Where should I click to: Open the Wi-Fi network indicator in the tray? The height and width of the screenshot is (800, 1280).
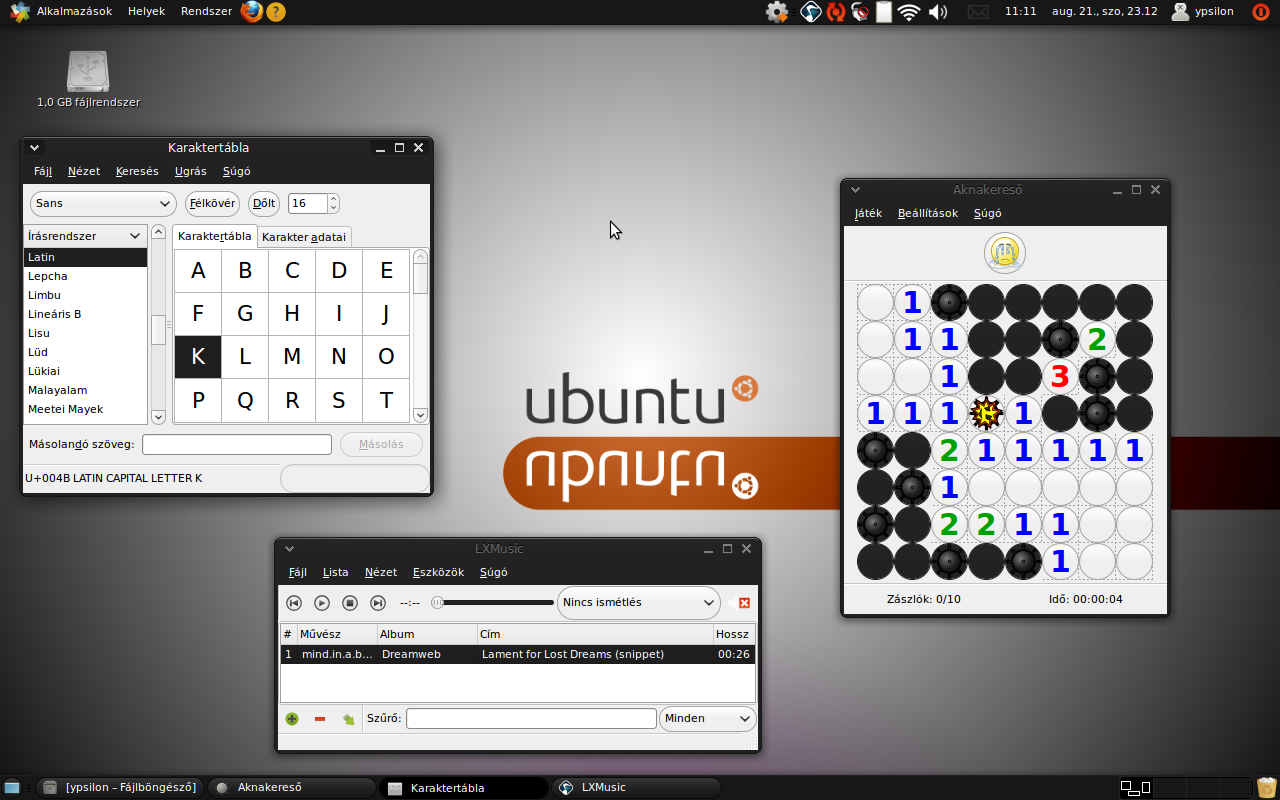[908, 12]
